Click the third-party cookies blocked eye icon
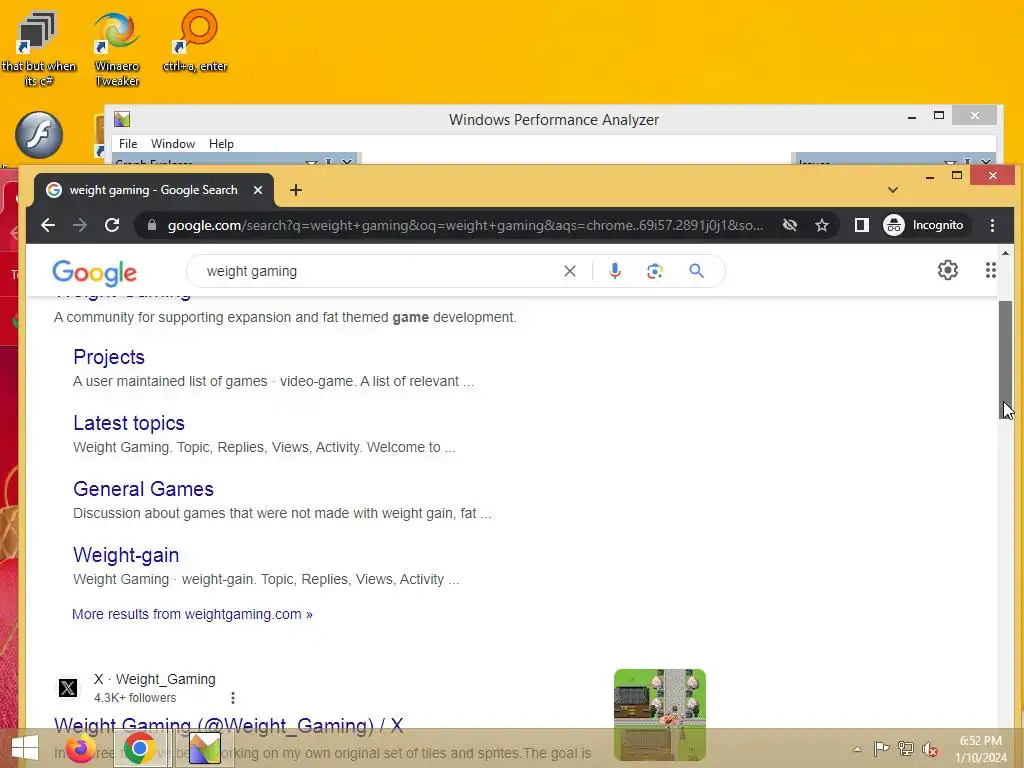Image resolution: width=1024 pixels, height=768 pixels. tap(790, 225)
